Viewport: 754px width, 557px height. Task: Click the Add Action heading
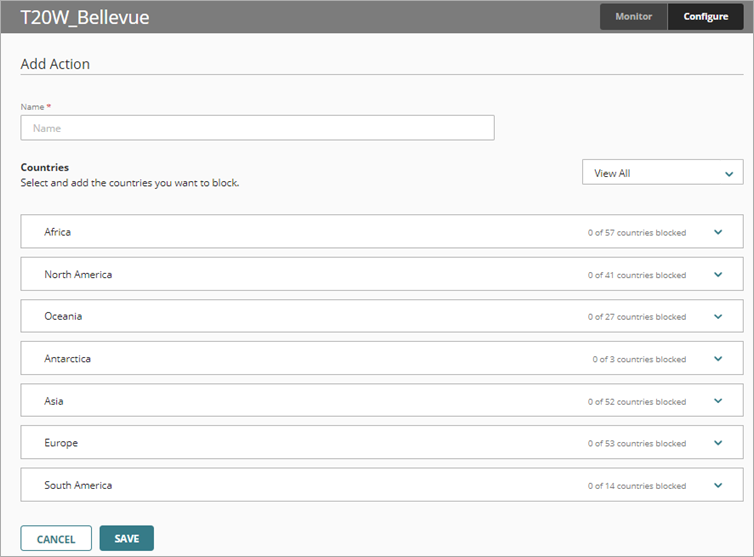click(55, 64)
